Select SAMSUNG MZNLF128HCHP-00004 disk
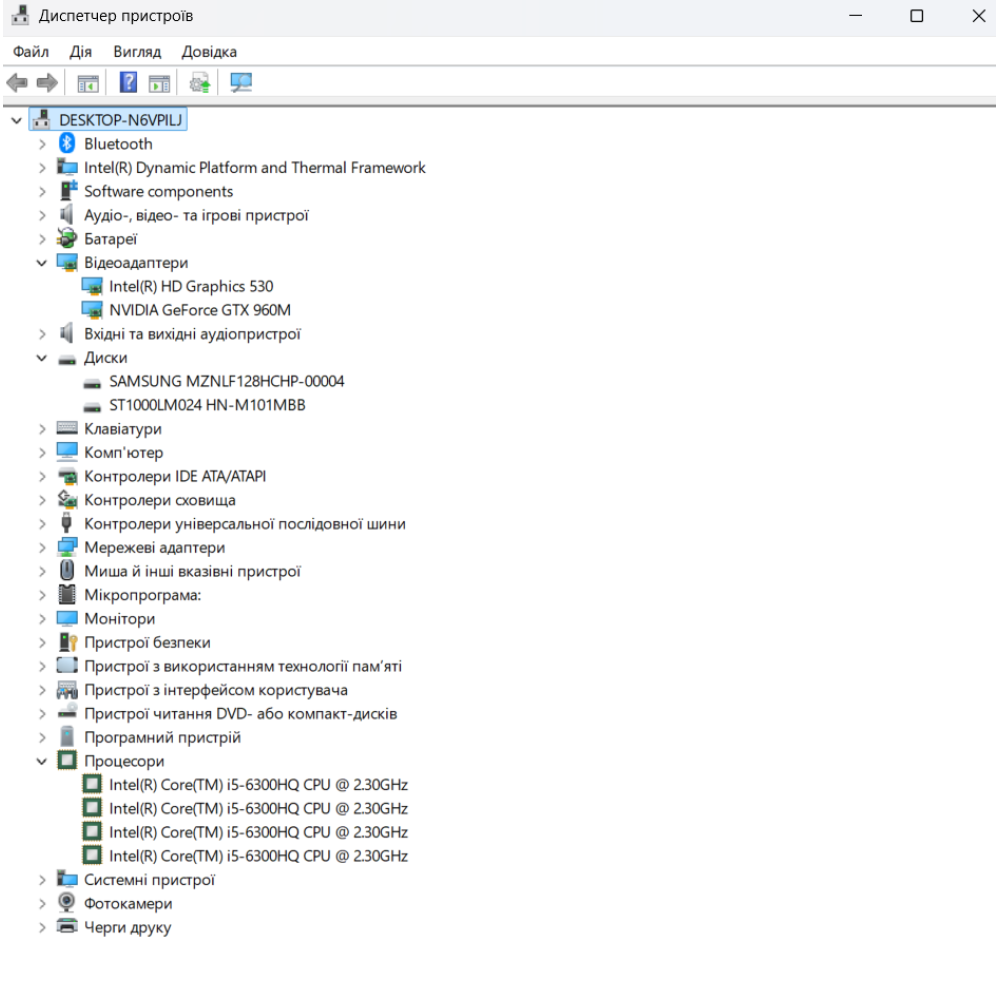 click(227, 381)
